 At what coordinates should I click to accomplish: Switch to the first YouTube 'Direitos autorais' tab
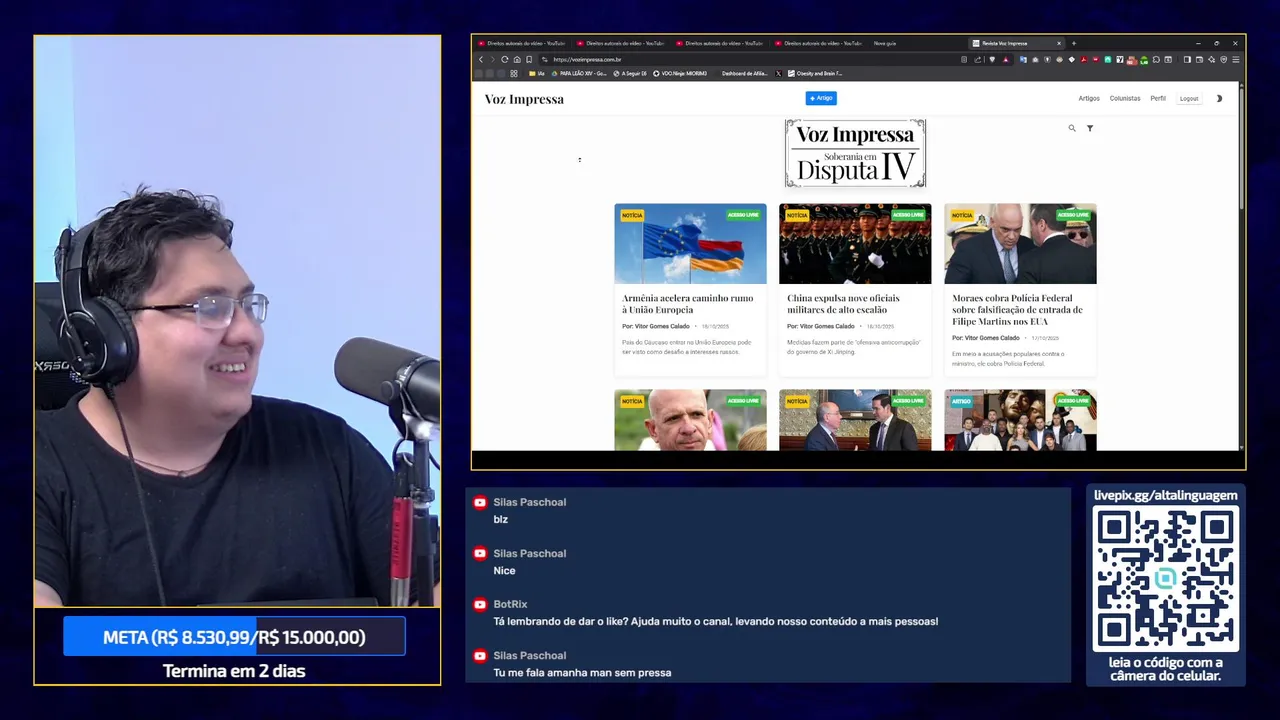(522, 43)
